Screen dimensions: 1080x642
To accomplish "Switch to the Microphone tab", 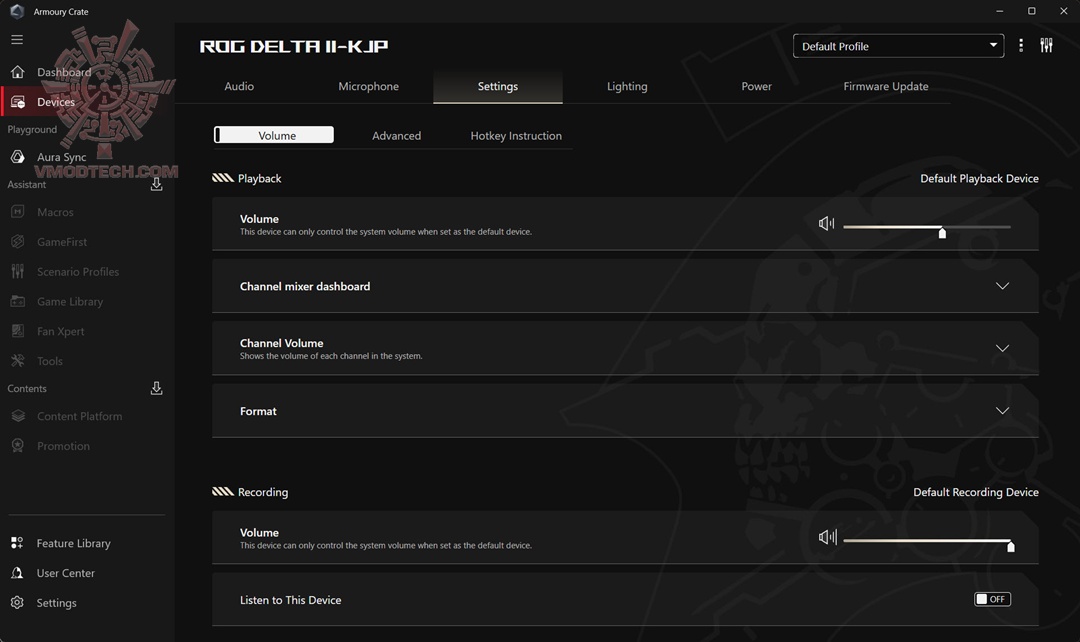I will coord(368,86).
